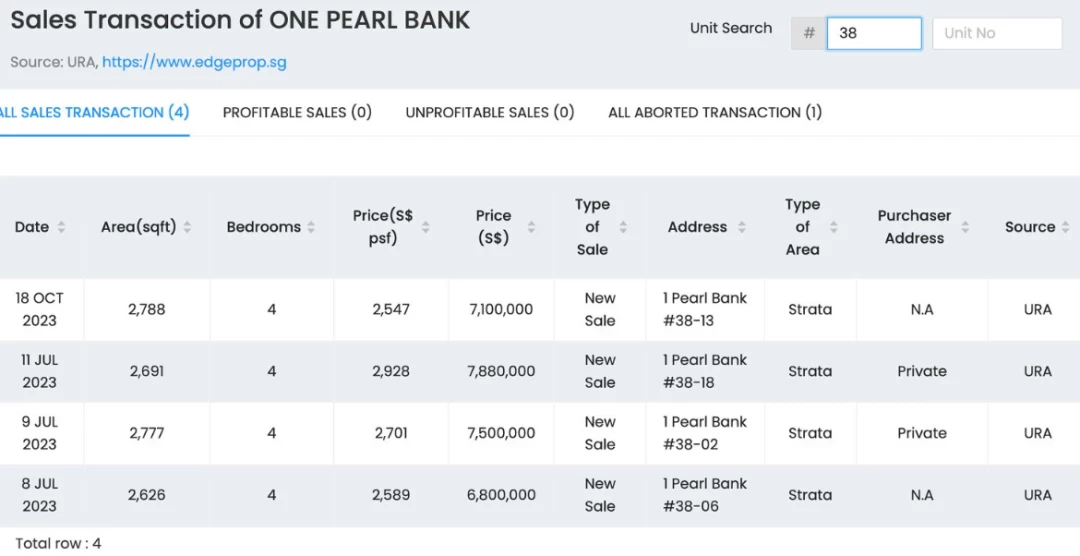Select the 1 Pearl Bank #38-13 row

(x=540, y=309)
